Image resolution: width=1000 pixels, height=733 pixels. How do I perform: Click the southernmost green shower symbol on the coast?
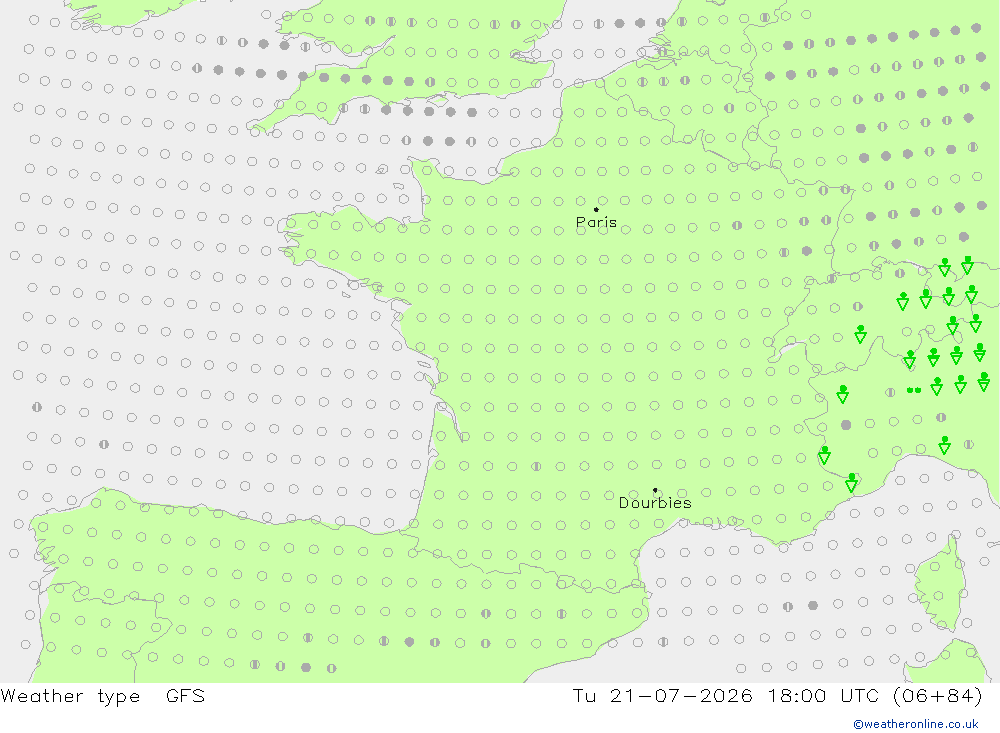point(852,482)
